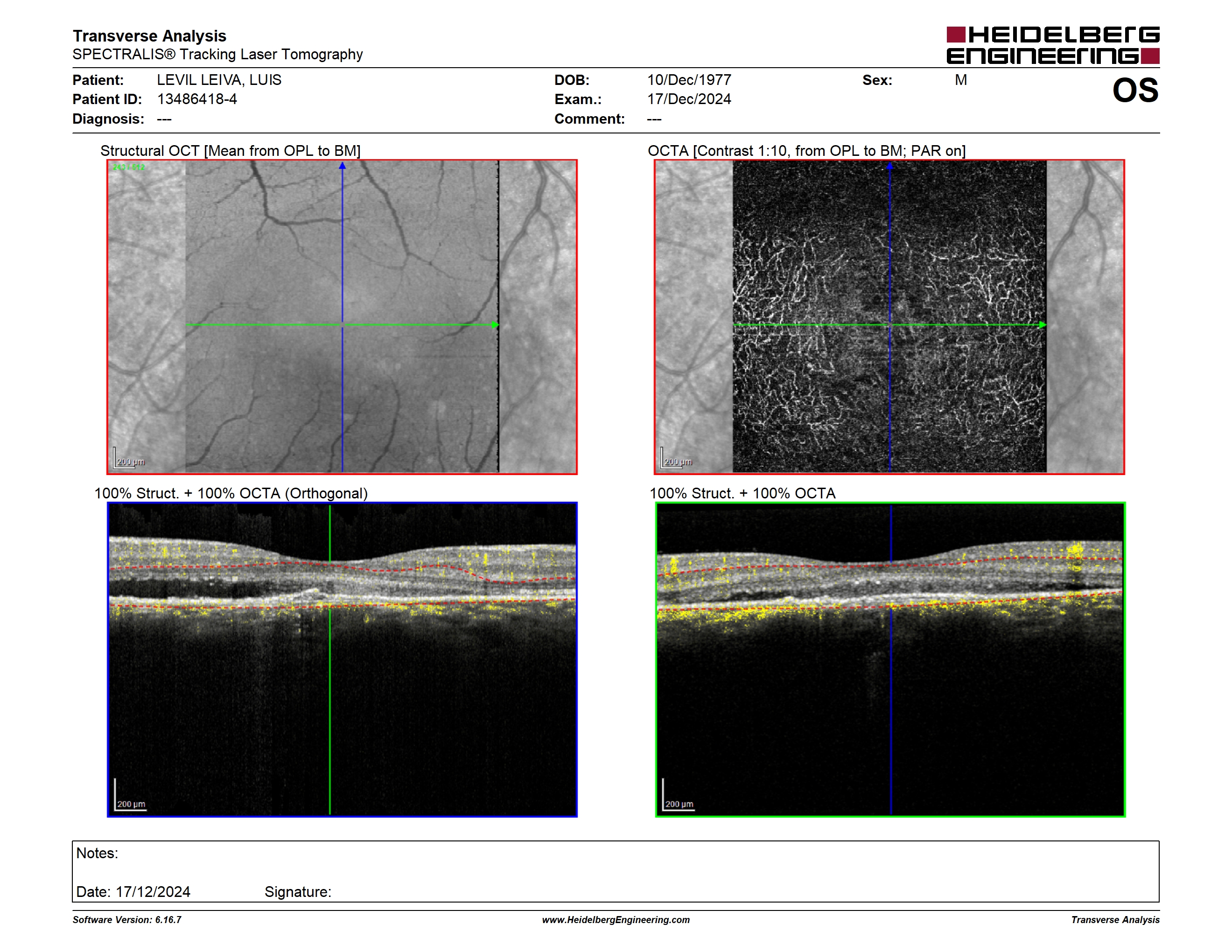Viewport: 1232px width, 952px height.
Task: Click the green arrowhead in Structural OCT image
Action: tap(495, 325)
